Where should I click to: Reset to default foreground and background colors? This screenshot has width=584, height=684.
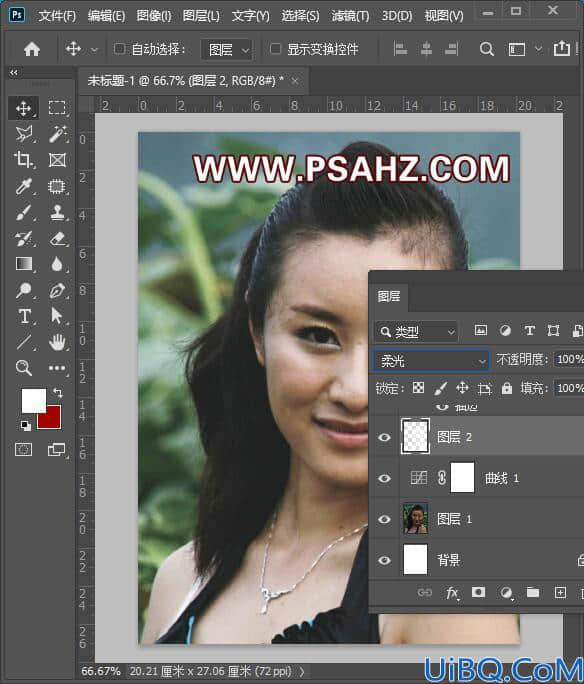coord(25,425)
